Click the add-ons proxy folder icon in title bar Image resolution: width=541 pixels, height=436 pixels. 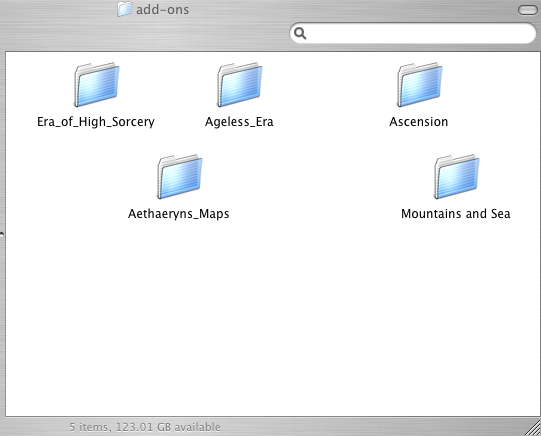[124, 9]
